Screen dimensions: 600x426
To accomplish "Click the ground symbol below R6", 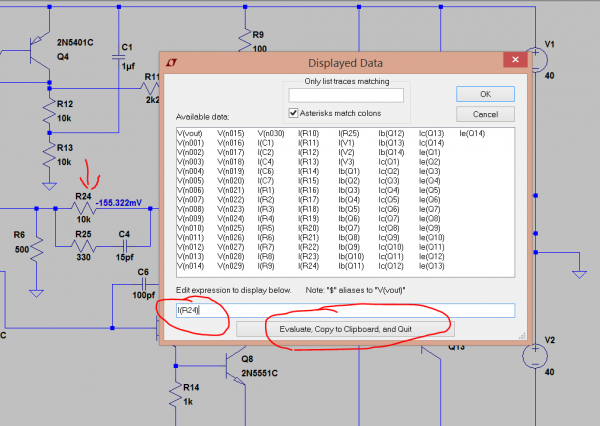I will point(36,294).
